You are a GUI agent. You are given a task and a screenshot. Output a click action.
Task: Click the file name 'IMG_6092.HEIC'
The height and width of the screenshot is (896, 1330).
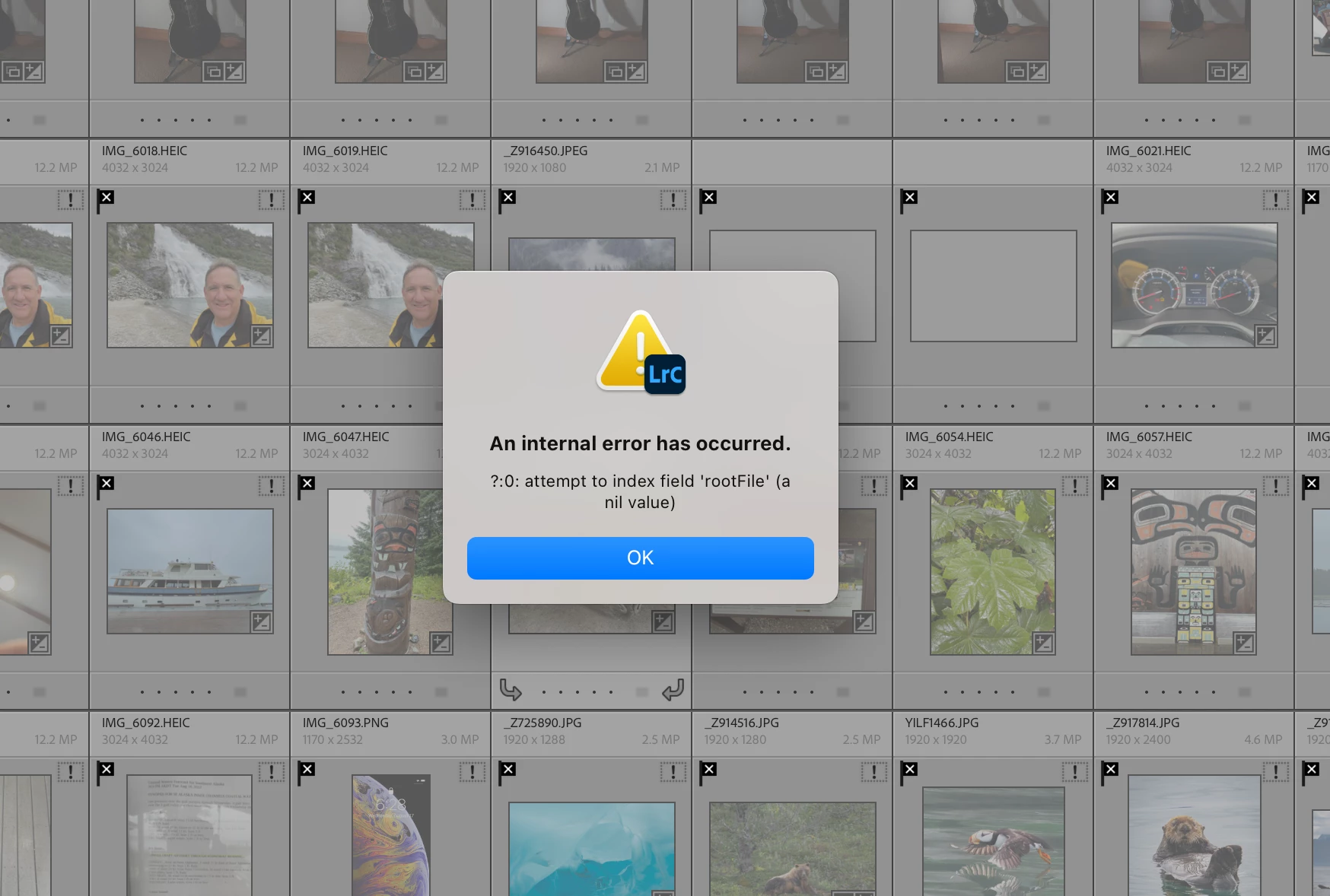pos(146,723)
